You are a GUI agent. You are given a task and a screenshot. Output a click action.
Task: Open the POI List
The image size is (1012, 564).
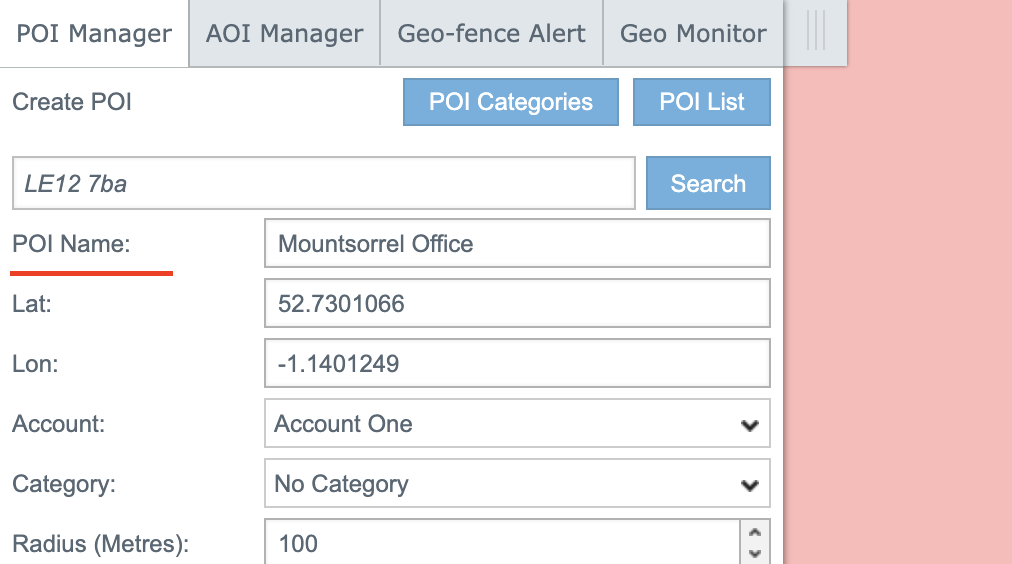pyautogui.click(x=701, y=102)
